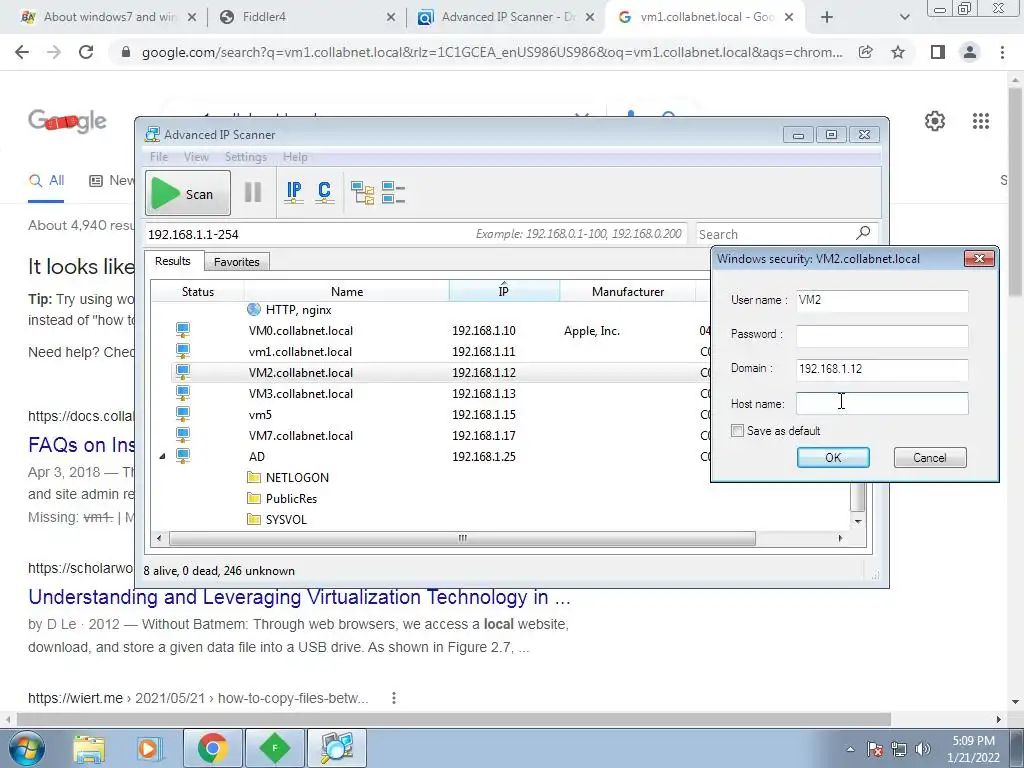Open the Understanding and Leveraging Virtualization link
Screen dimensions: 1024x768
299,597
